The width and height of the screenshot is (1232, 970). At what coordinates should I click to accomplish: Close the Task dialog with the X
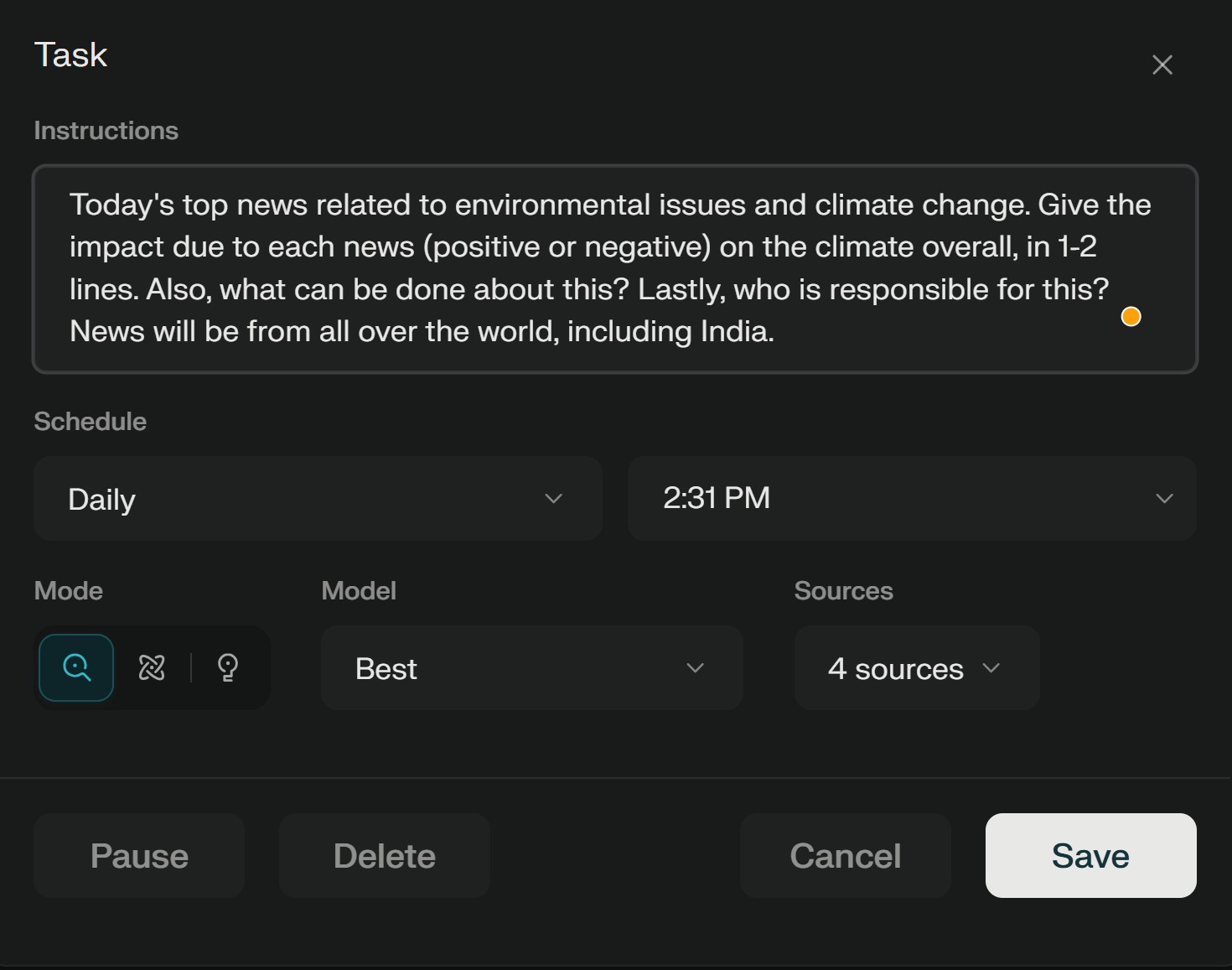1162,65
